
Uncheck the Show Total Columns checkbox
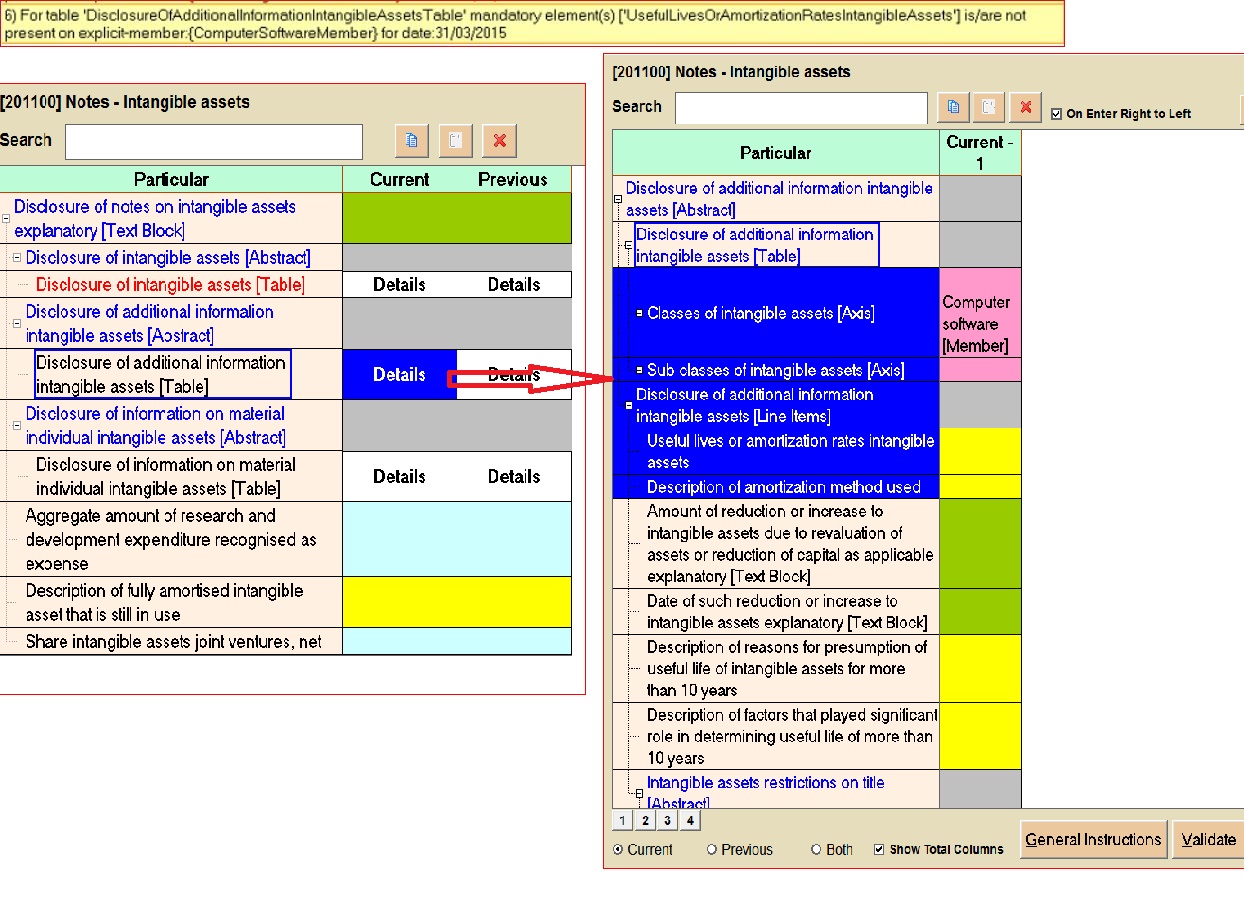coord(879,850)
